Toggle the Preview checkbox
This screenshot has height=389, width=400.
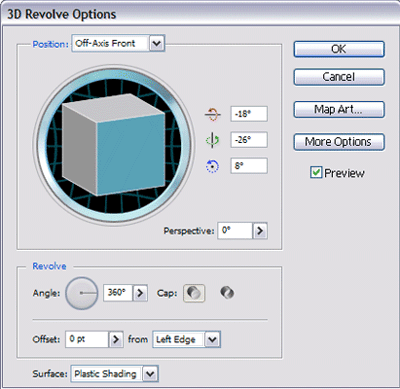pos(316,172)
